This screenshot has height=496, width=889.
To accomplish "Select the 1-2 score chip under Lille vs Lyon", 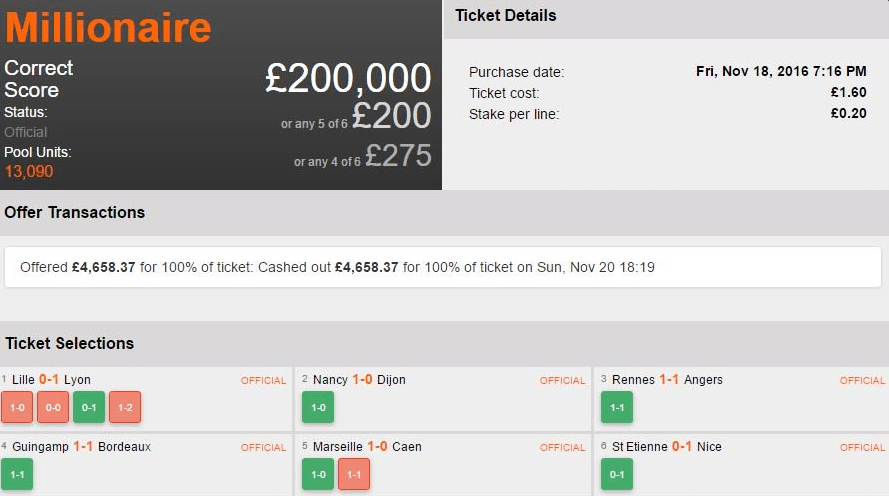I will [125, 407].
